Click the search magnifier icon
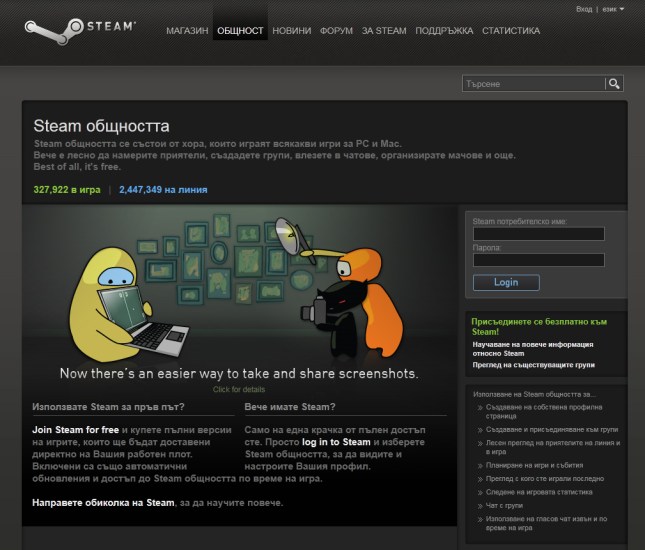The width and height of the screenshot is (645, 550). (615, 84)
